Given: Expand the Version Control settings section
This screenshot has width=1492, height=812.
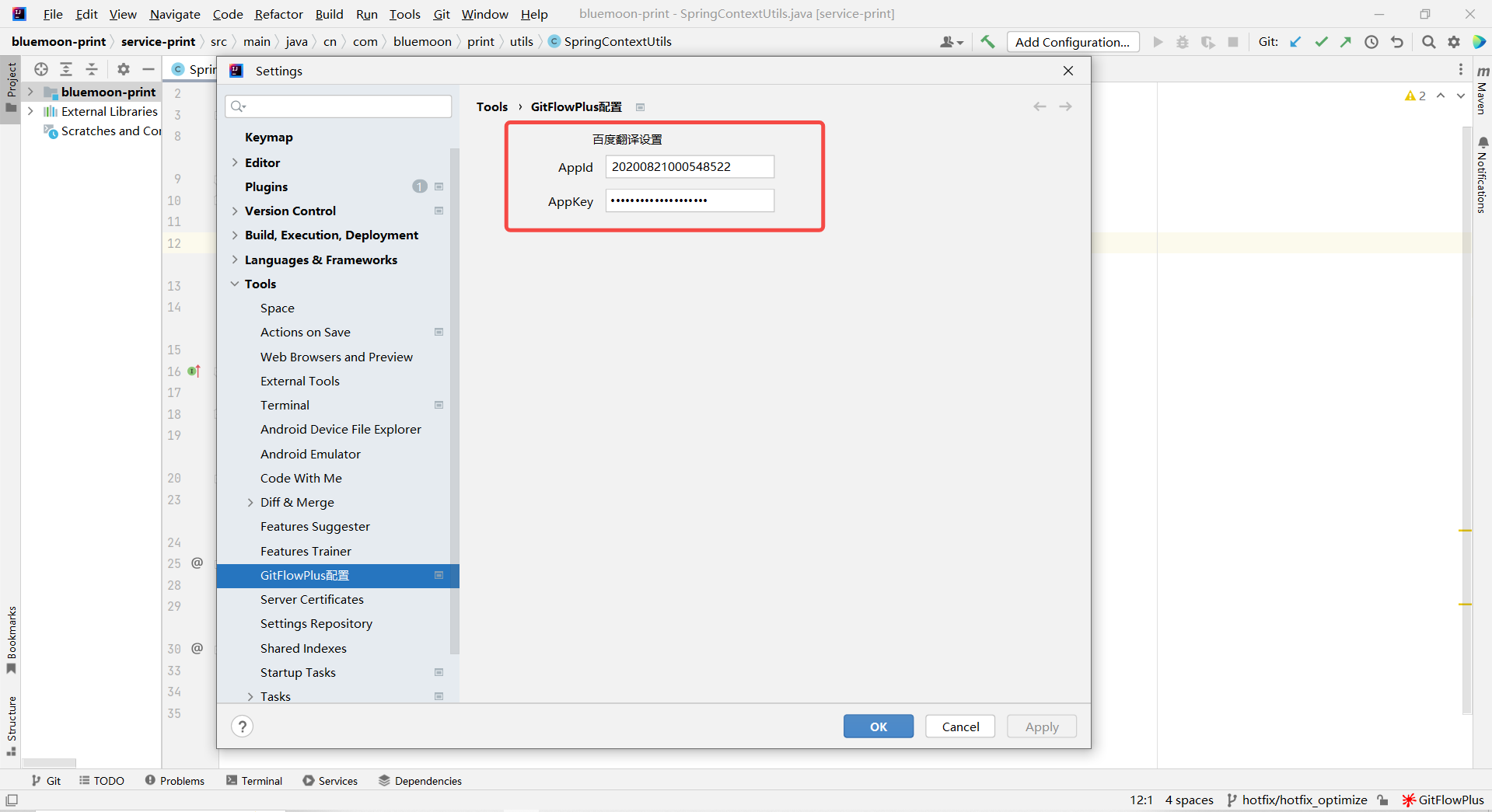Looking at the screenshot, I should 236,211.
